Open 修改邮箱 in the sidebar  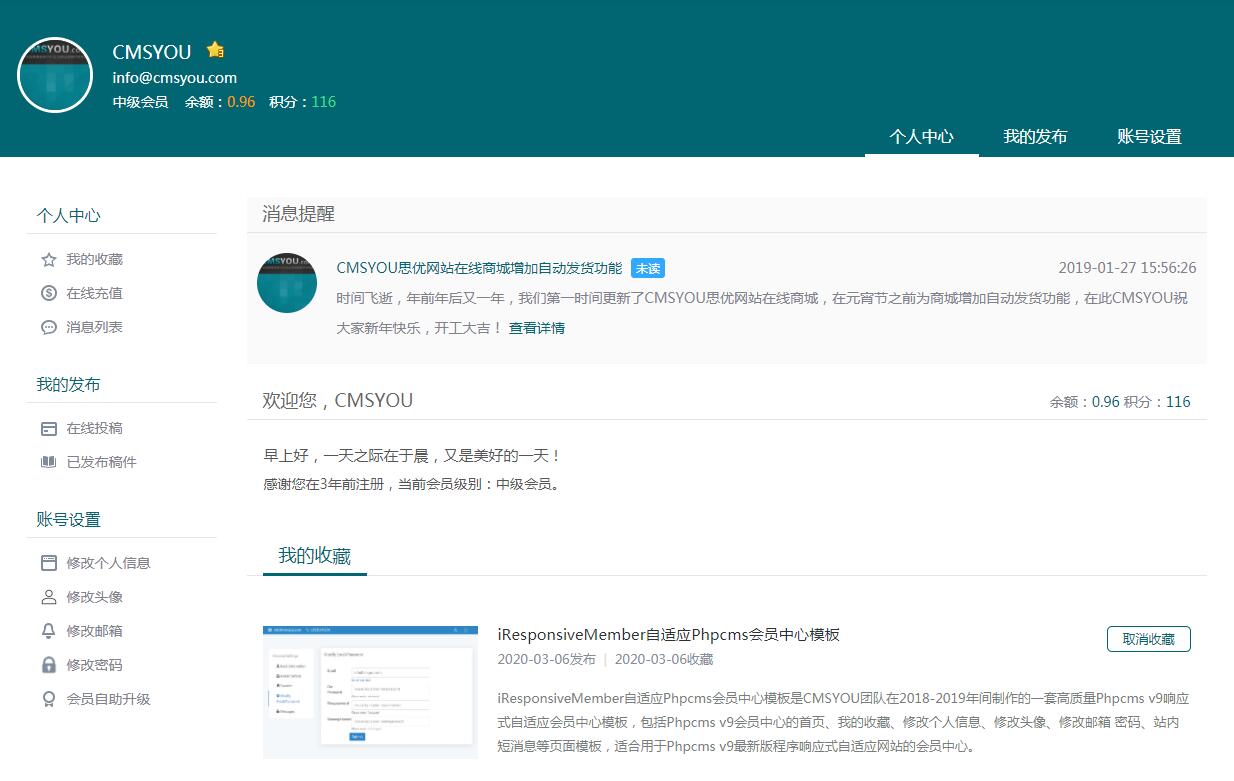pyautogui.click(x=95, y=632)
